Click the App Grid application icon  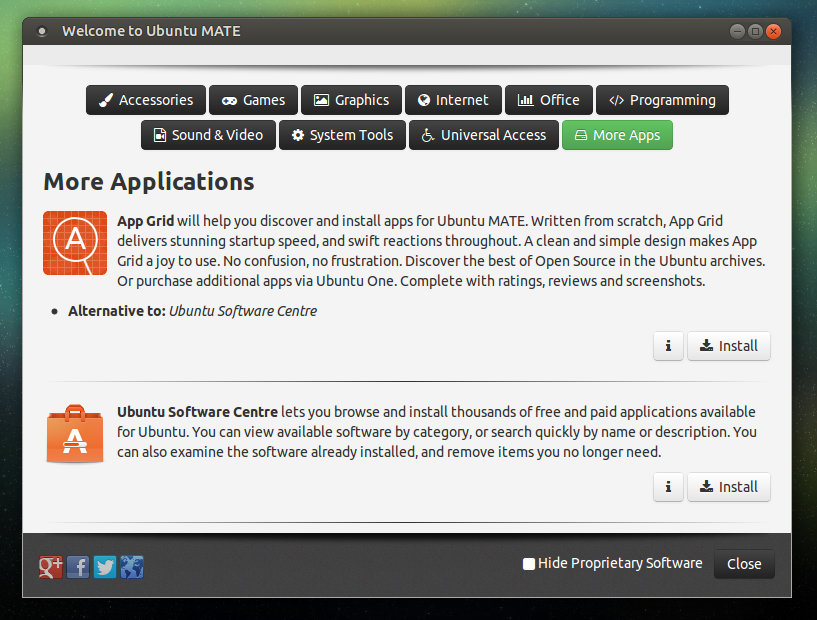(74, 242)
